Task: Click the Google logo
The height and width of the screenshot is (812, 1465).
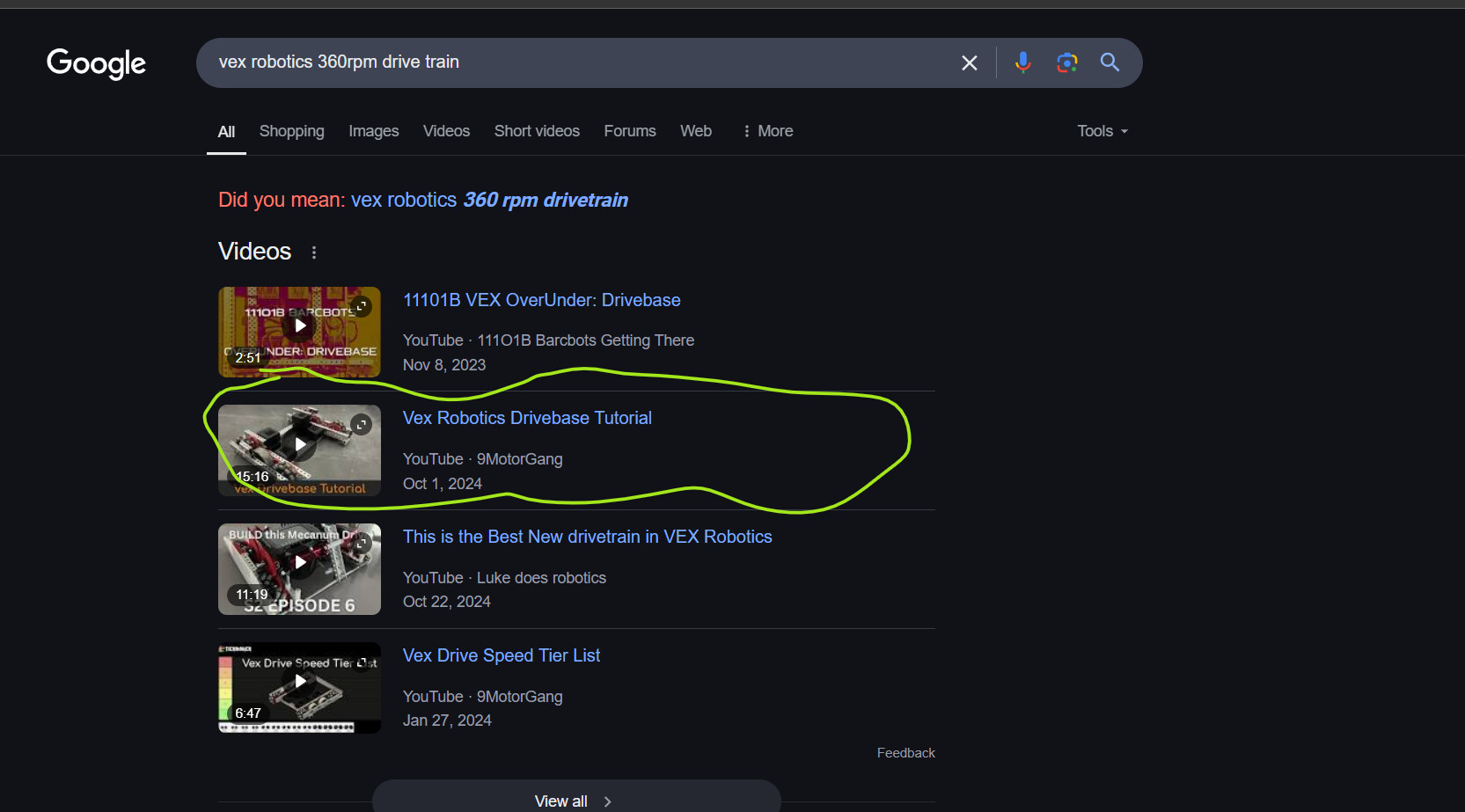Action: pyautogui.click(x=96, y=63)
